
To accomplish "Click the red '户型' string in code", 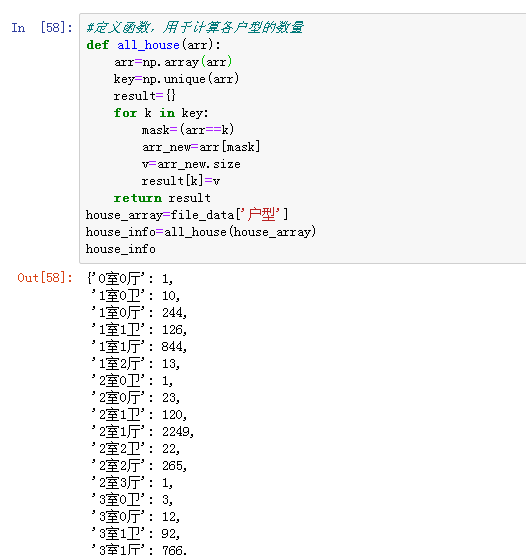I will (263, 214).
